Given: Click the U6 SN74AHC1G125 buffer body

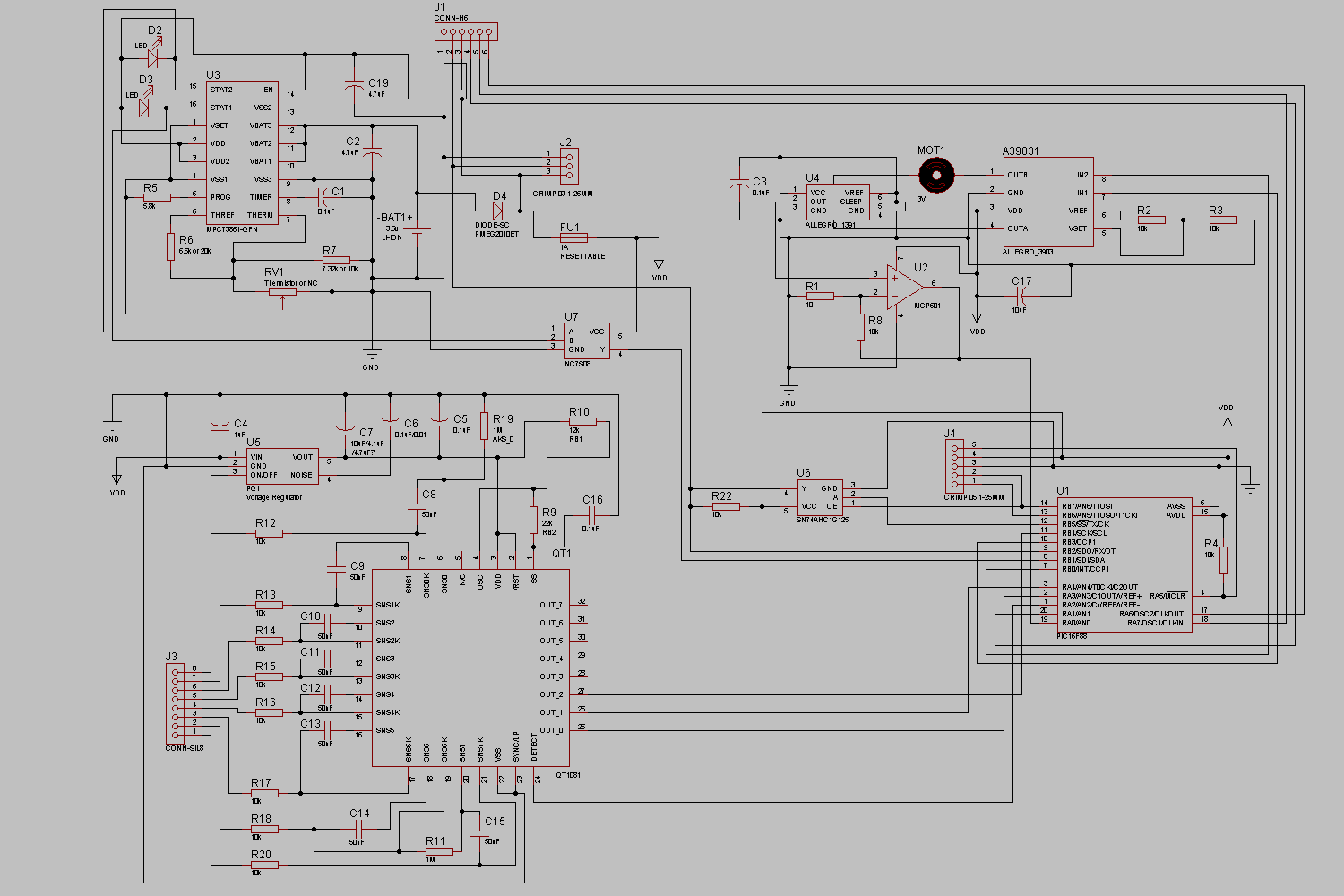Looking at the screenshot, I should (820, 497).
